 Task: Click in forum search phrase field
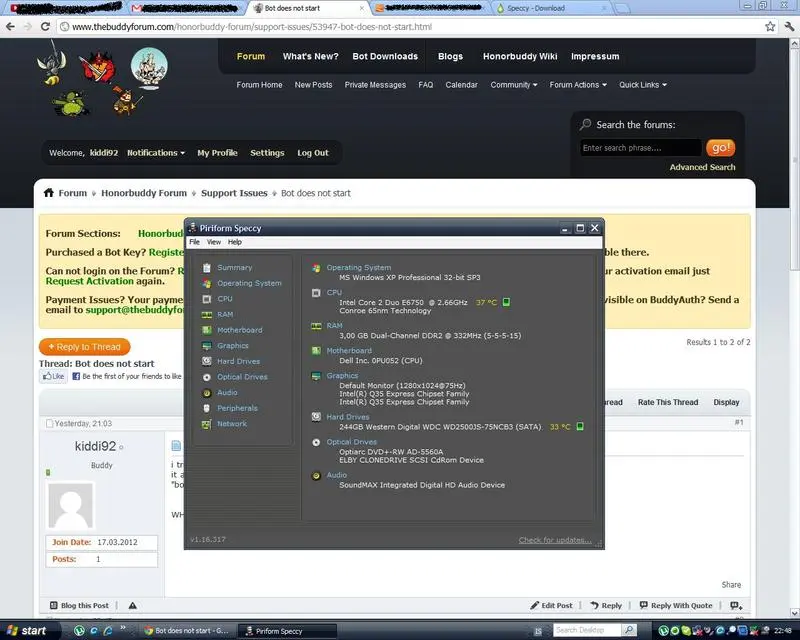click(x=640, y=148)
